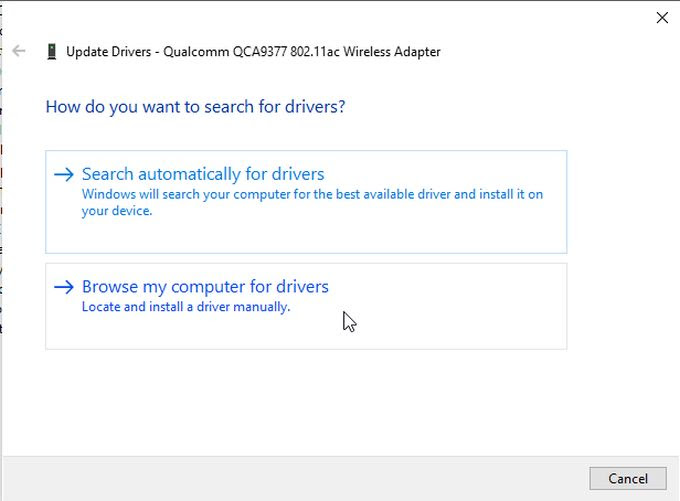Close the Update Drivers window
680x501 pixels.
pos(662,17)
